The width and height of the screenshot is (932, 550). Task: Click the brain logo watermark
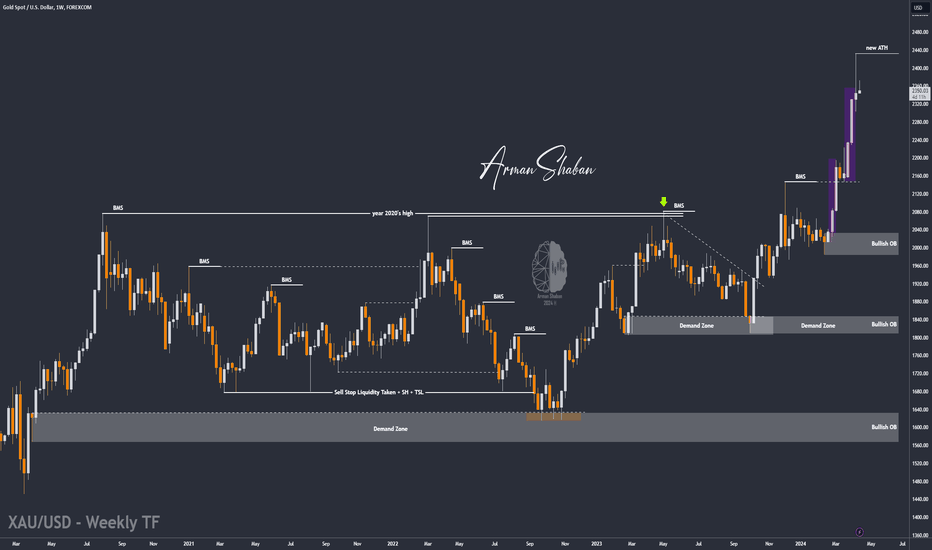tap(549, 268)
